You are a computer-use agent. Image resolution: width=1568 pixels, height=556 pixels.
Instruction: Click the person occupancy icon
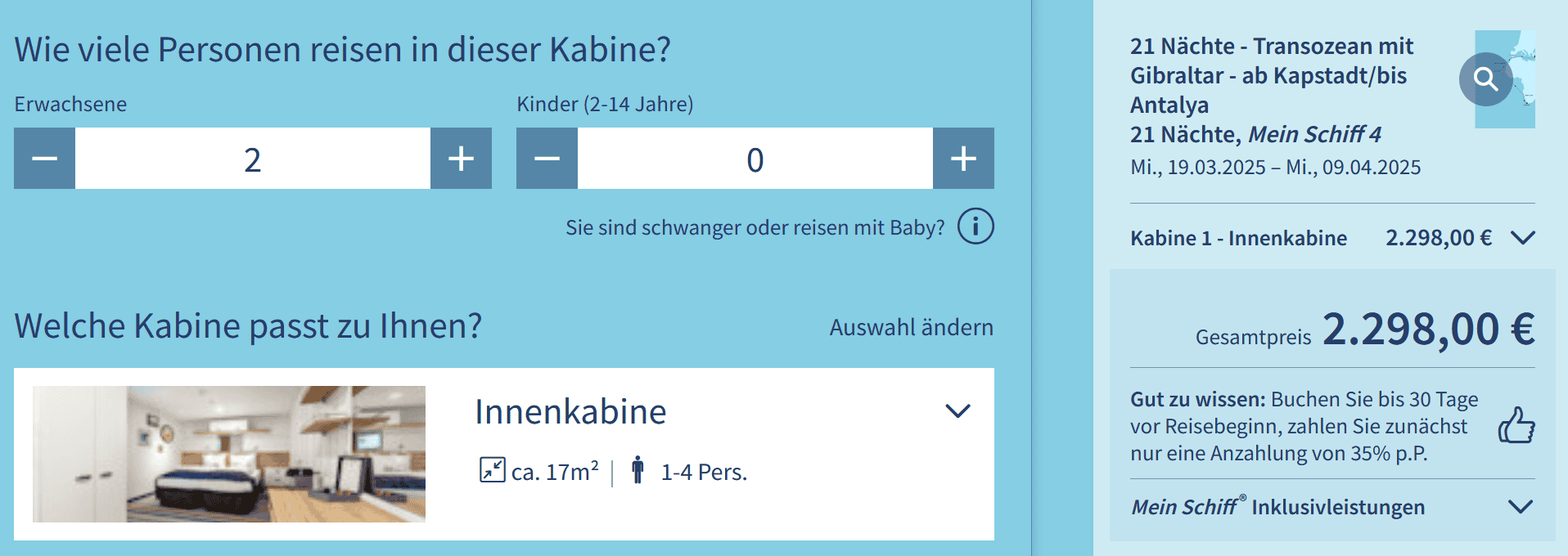point(638,470)
